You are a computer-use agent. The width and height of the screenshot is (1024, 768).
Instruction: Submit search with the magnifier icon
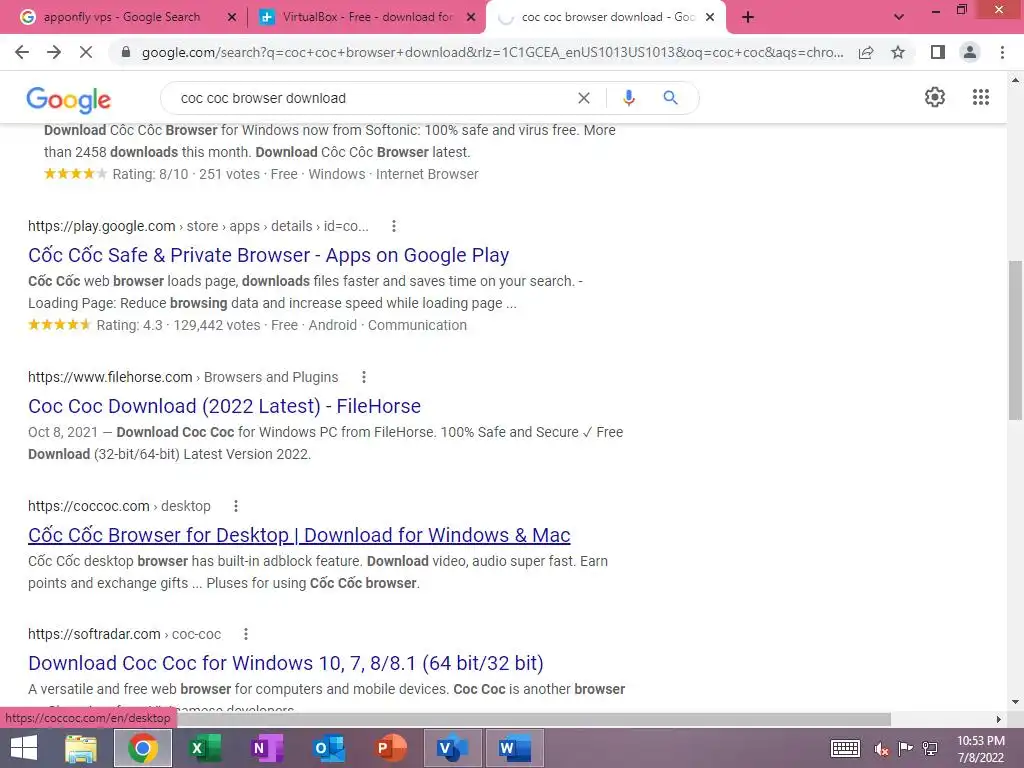[x=670, y=98]
